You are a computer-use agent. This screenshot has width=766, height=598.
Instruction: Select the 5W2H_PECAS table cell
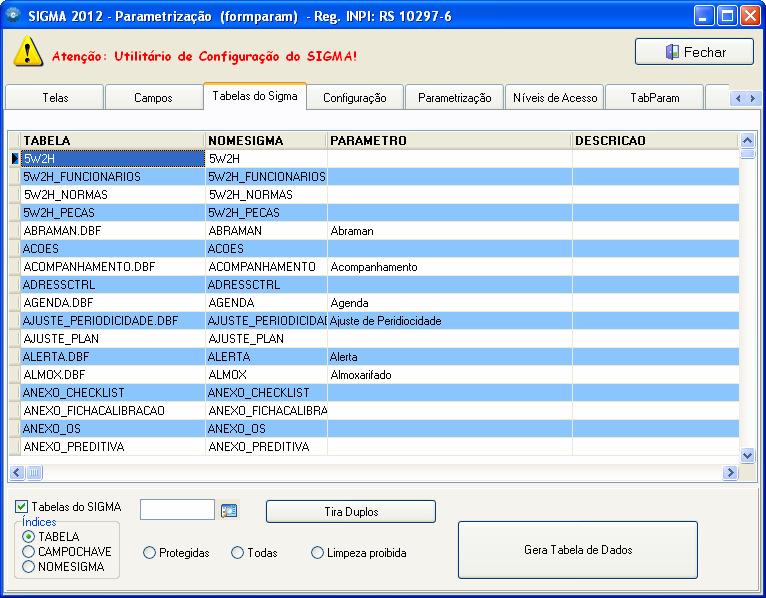(113, 213)
